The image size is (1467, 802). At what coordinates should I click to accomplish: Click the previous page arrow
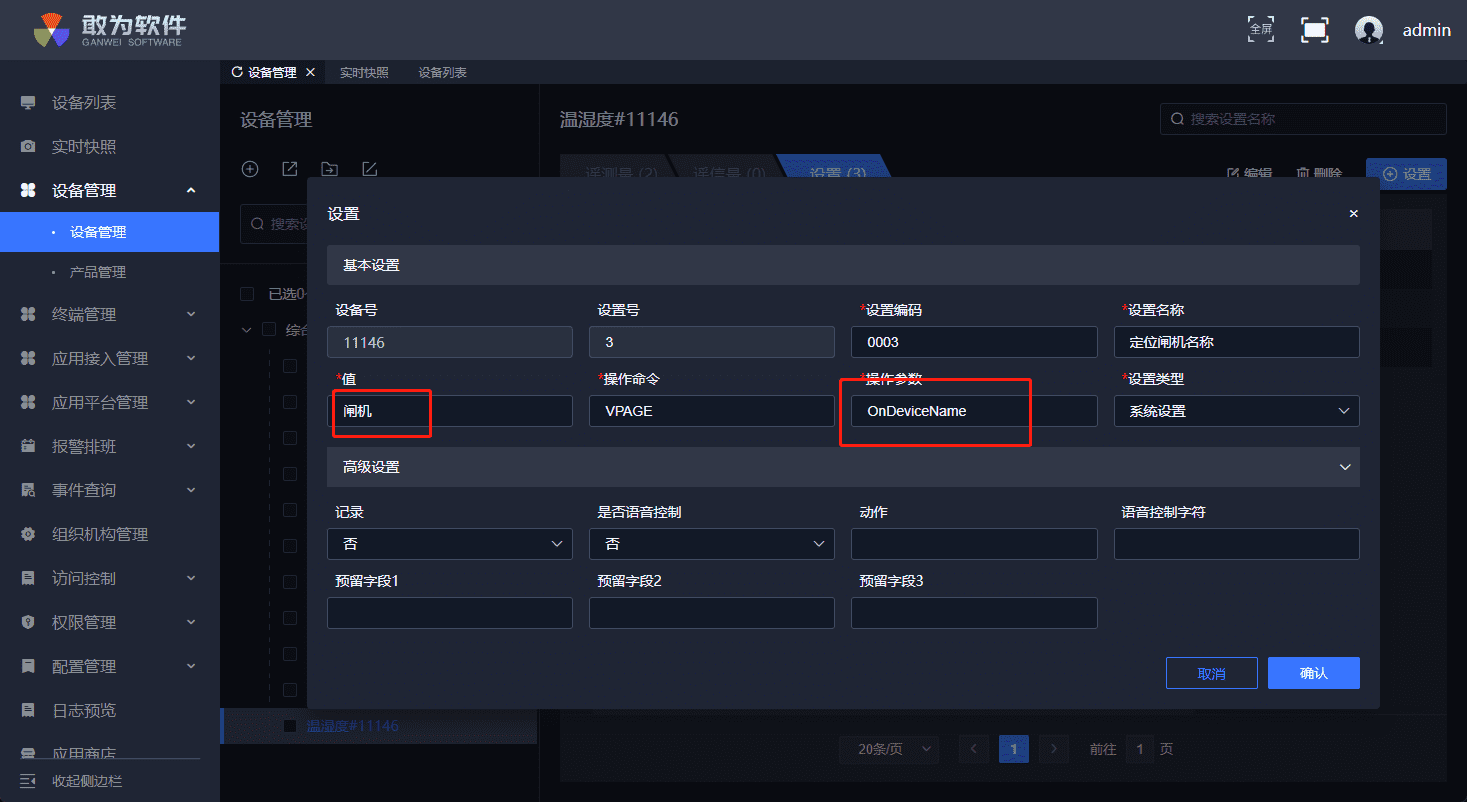pyautogui.click(x=974, y=749)
